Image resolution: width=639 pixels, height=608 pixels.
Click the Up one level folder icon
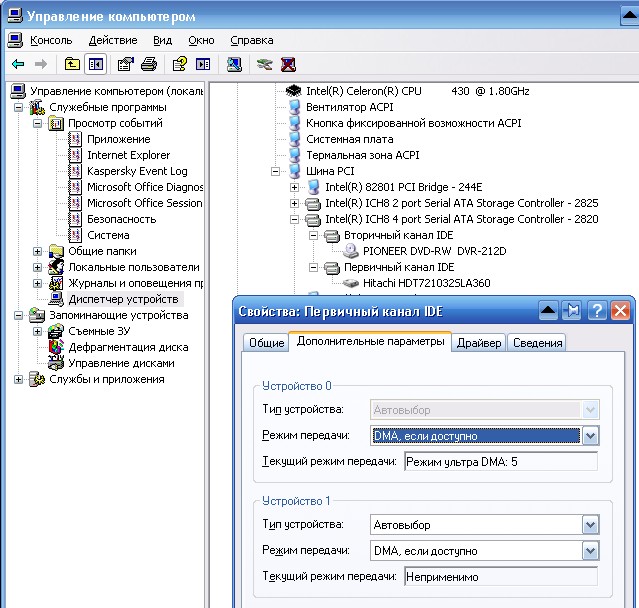pyautogui.click(x=72, y=64)
